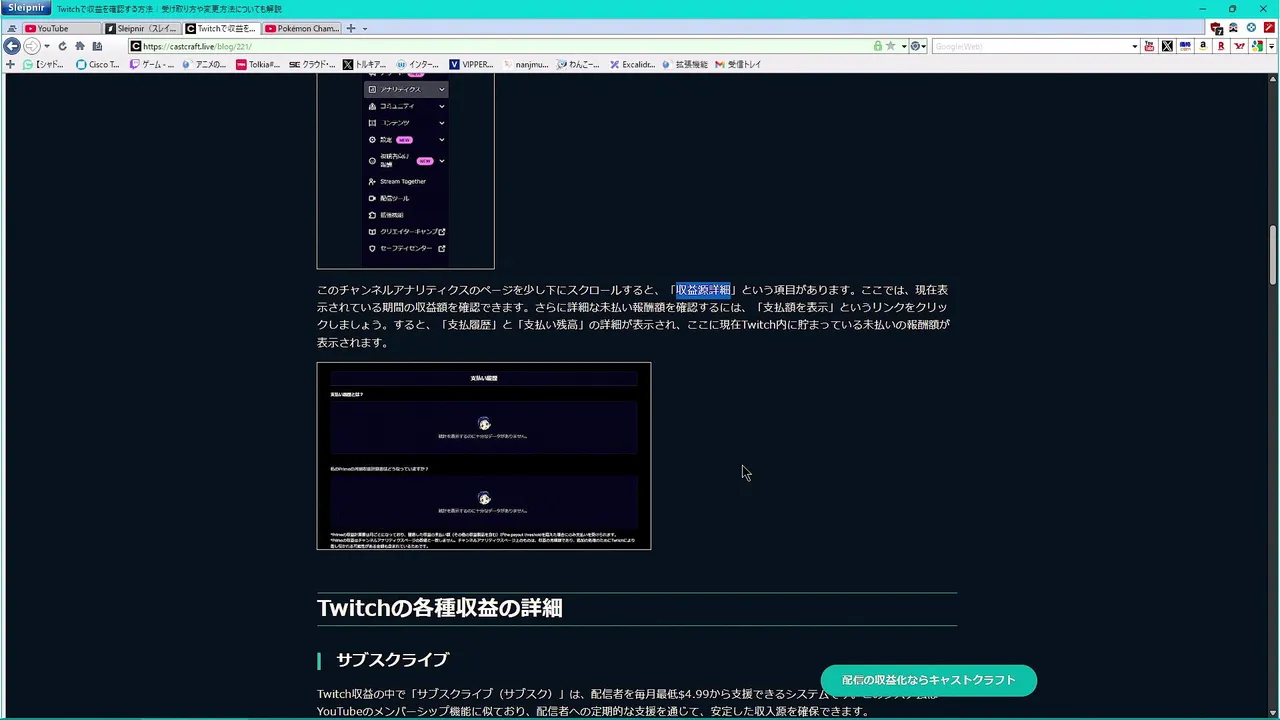Search with the Kakaku.com search engine icon
The image size is (1280, 720).
(x=1185, y=46)
